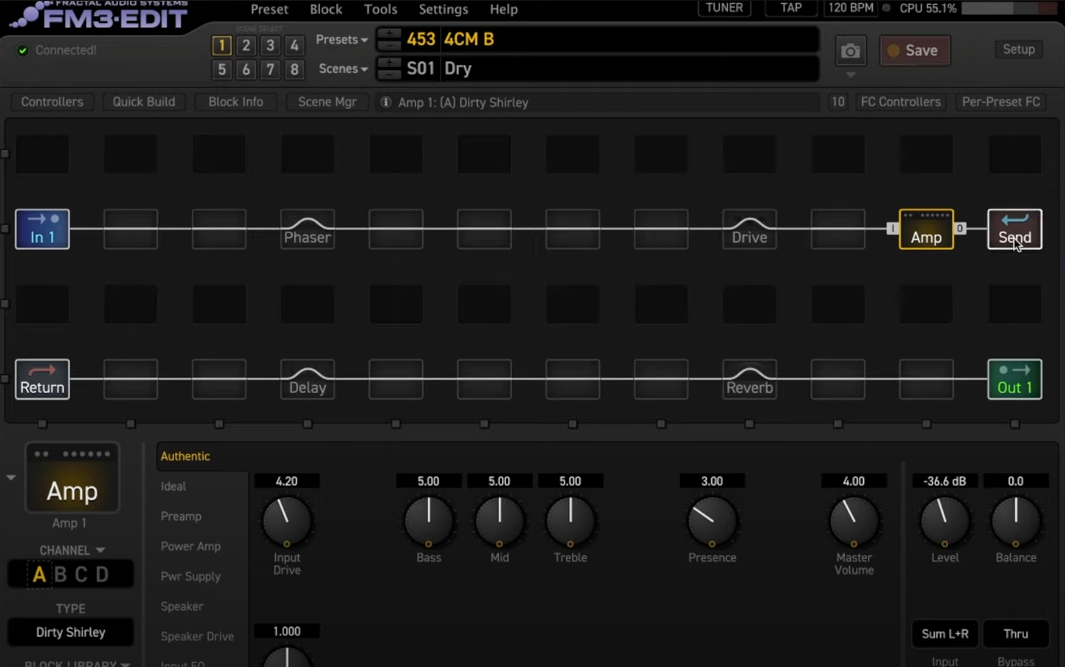Open the Scenes dropdown
This screenshot has width=1065, height=667.
[343, 69]
